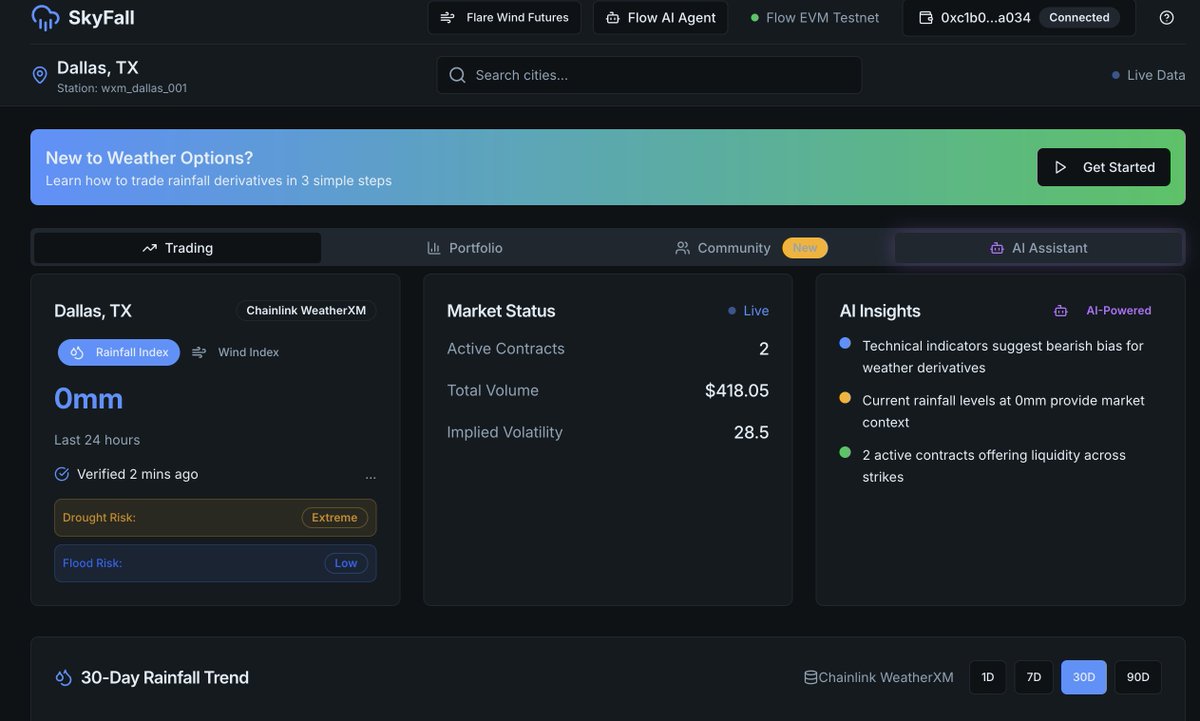Click Verified 2 mins ago text

tap(138, 474)
